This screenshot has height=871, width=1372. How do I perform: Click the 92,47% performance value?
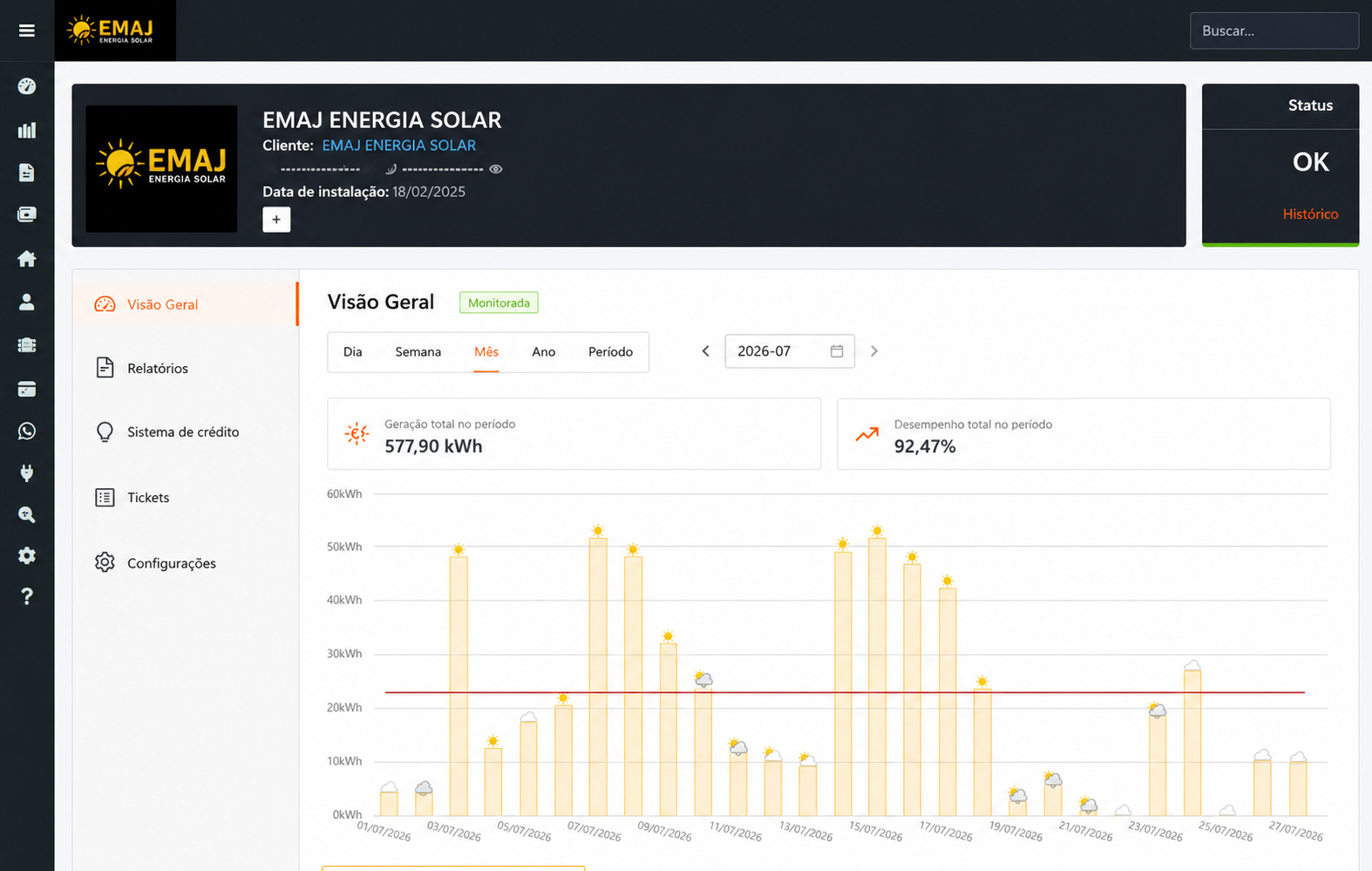pos(925,446)
